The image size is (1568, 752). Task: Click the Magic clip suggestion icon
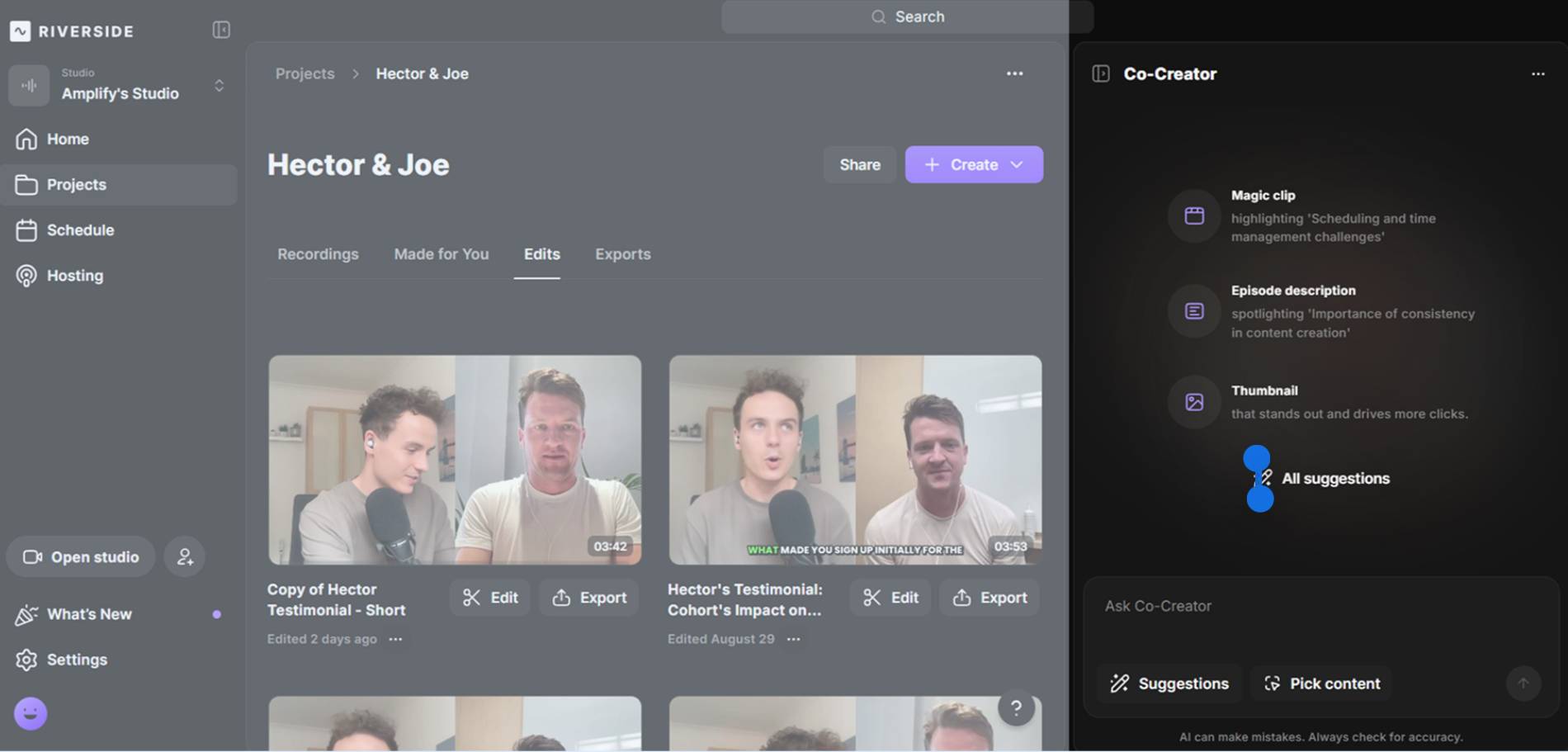coord(1193,216)
